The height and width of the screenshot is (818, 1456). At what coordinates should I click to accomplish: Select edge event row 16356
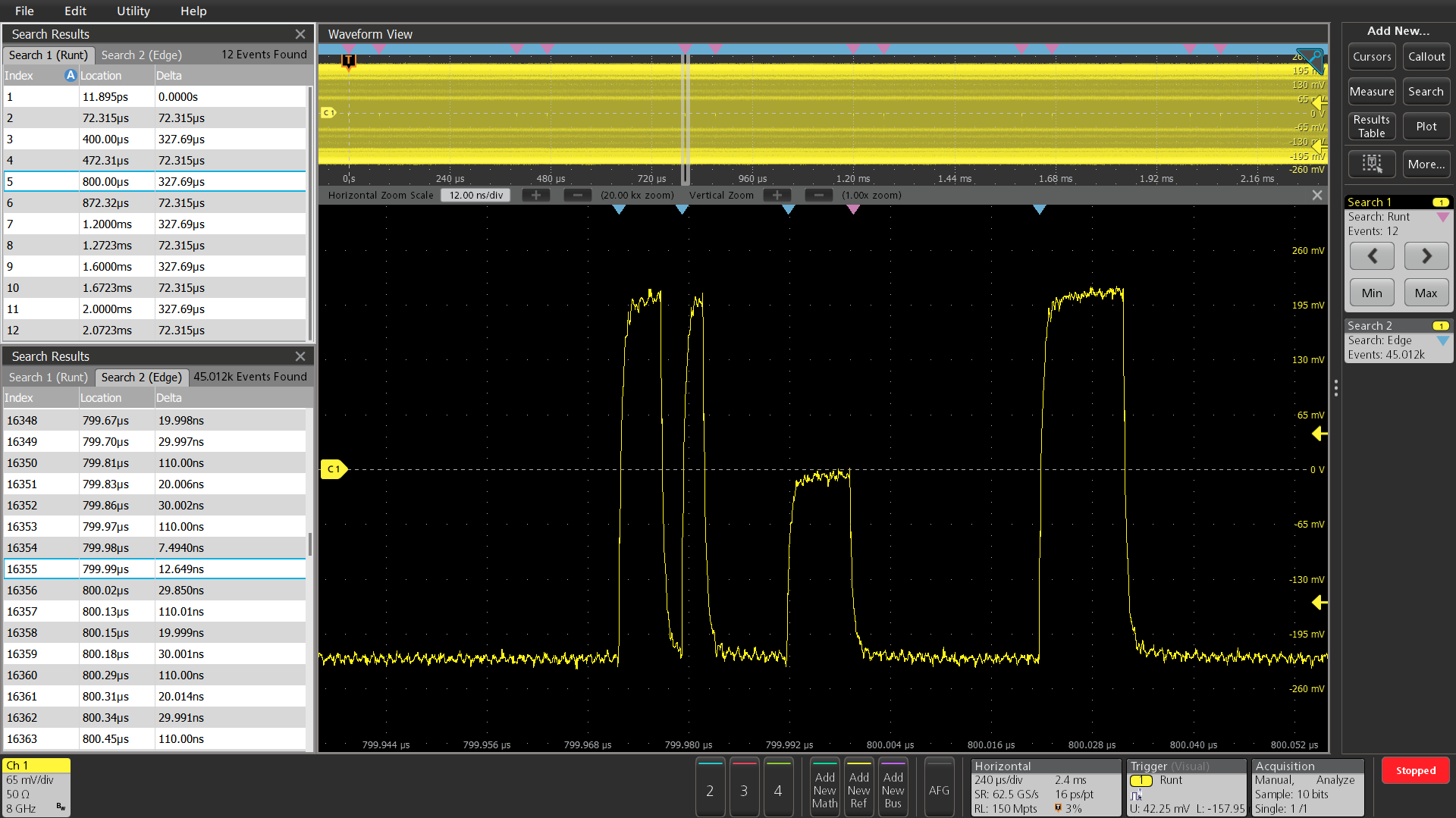[x=155, y=590]
